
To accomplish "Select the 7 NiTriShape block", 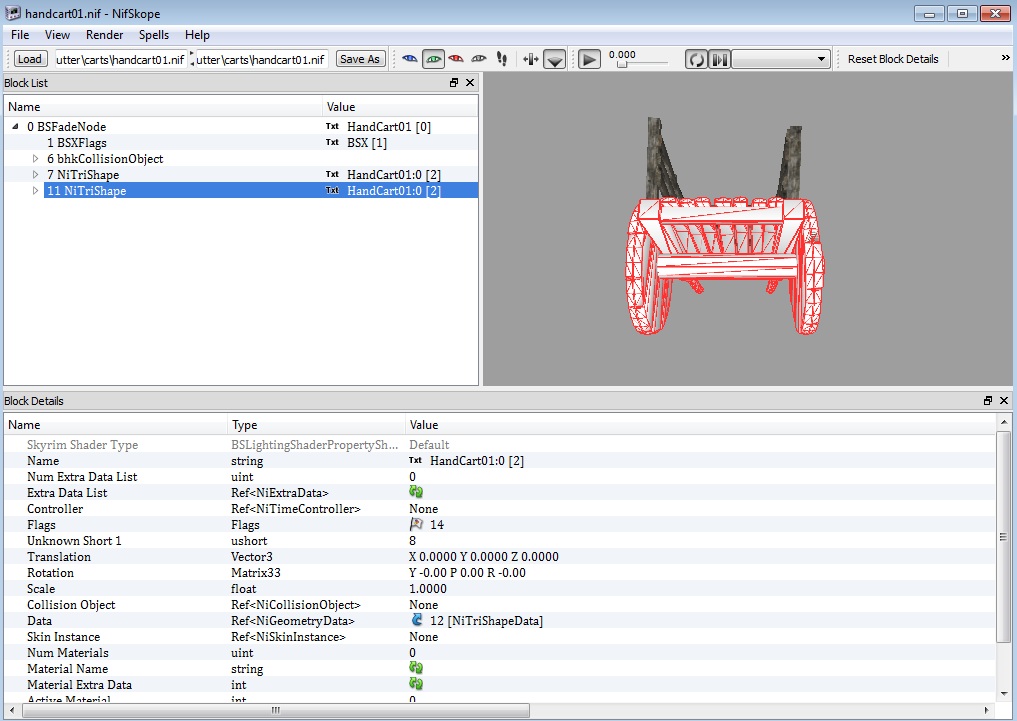I will pyautogui.click(x=241, y=174).
